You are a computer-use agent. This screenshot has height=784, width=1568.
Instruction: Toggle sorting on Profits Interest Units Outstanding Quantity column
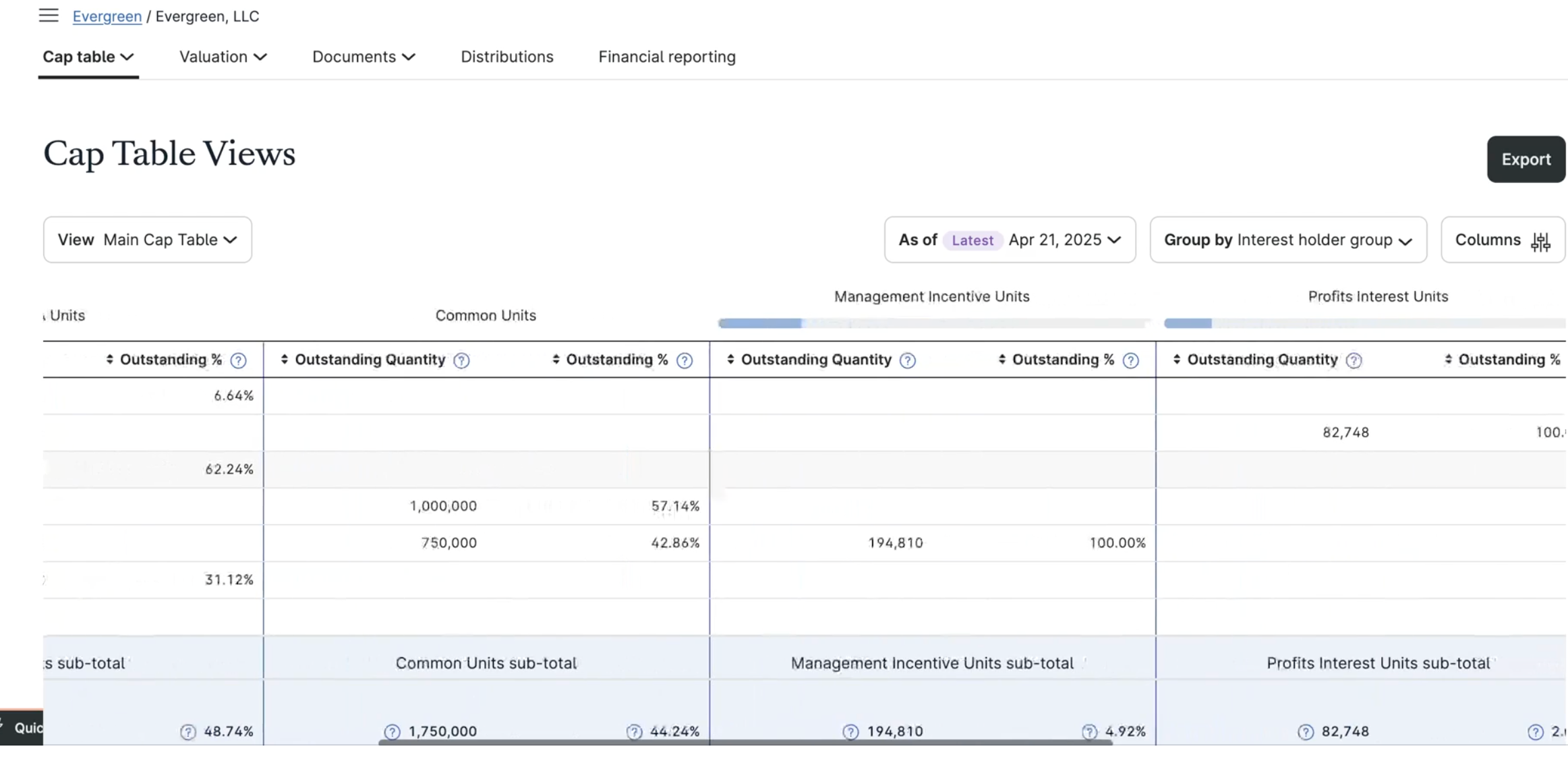click(1177, 360)
